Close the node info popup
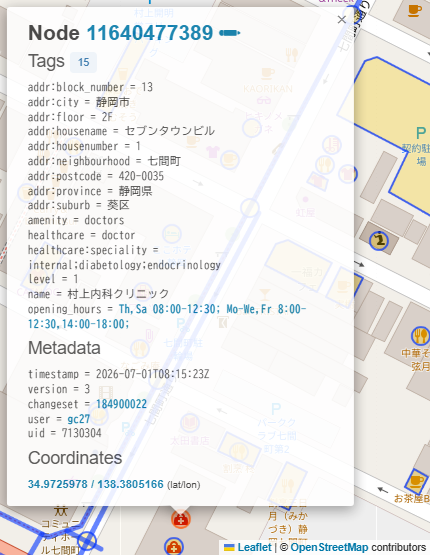Screen dimensions: 430x555 [342, 19]
